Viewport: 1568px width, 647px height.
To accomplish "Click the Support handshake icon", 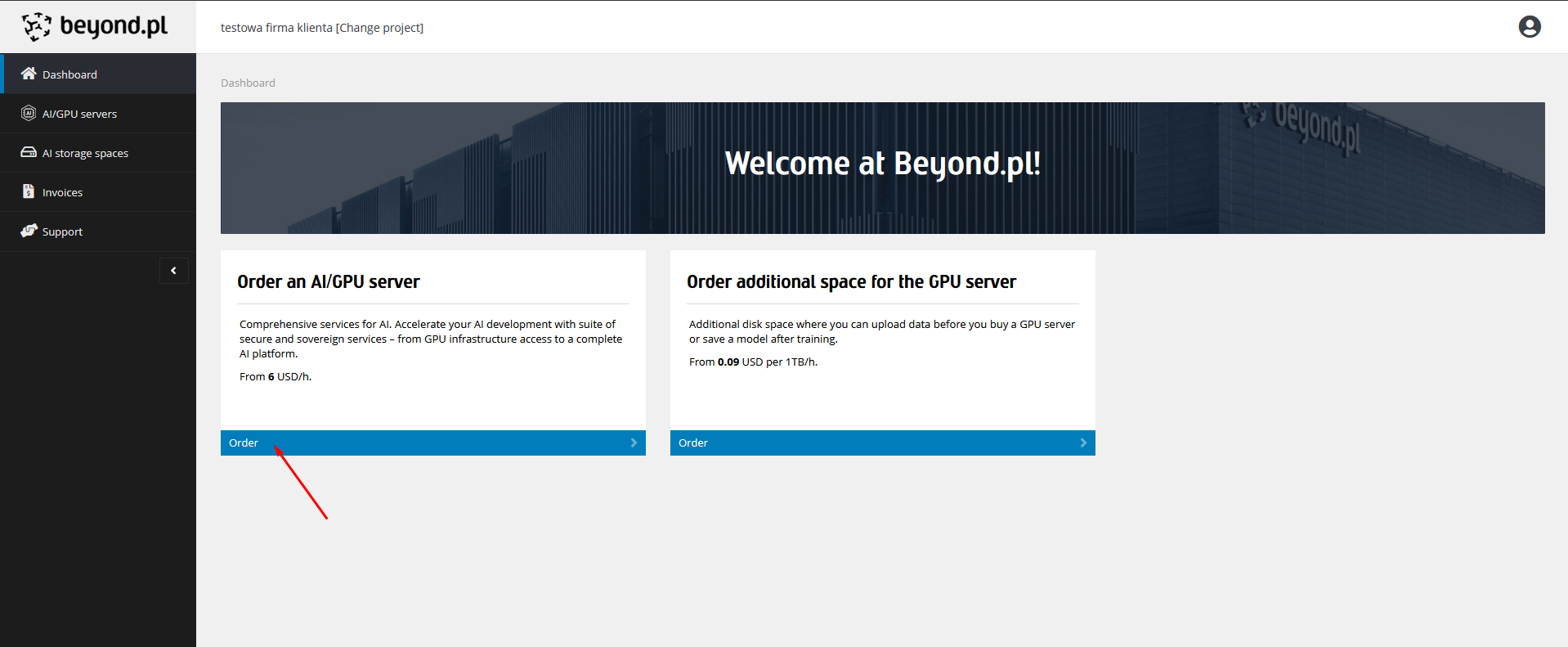I will [29, 231].
